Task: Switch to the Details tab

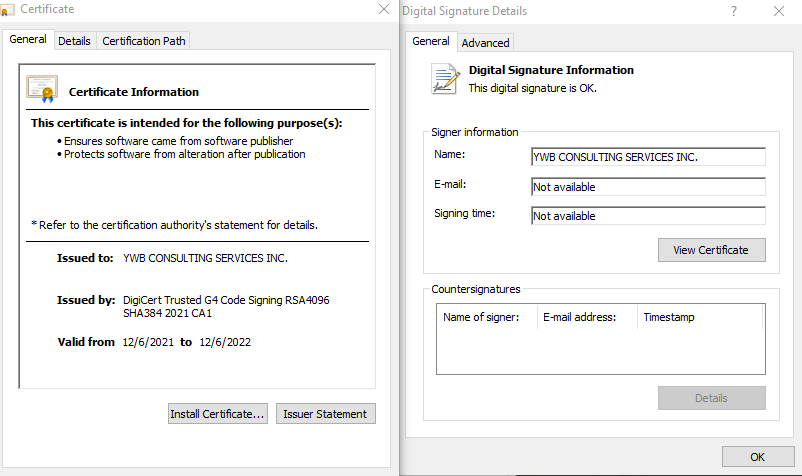Action: (x=74, y=41)
